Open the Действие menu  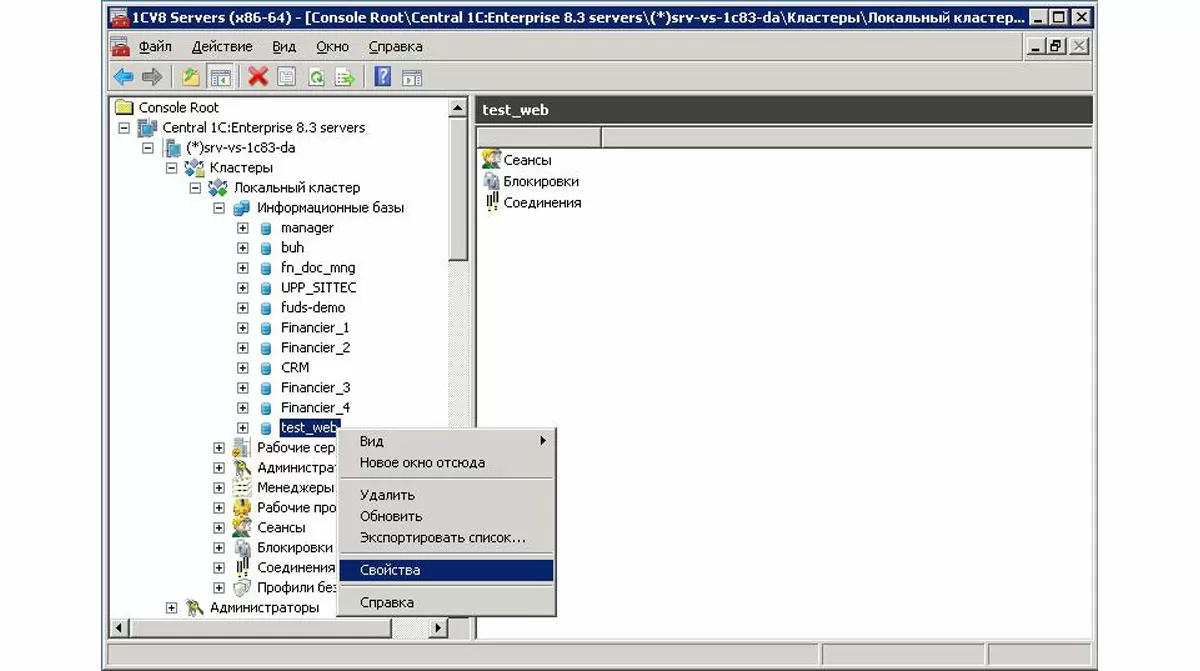[x=222, y=46]
